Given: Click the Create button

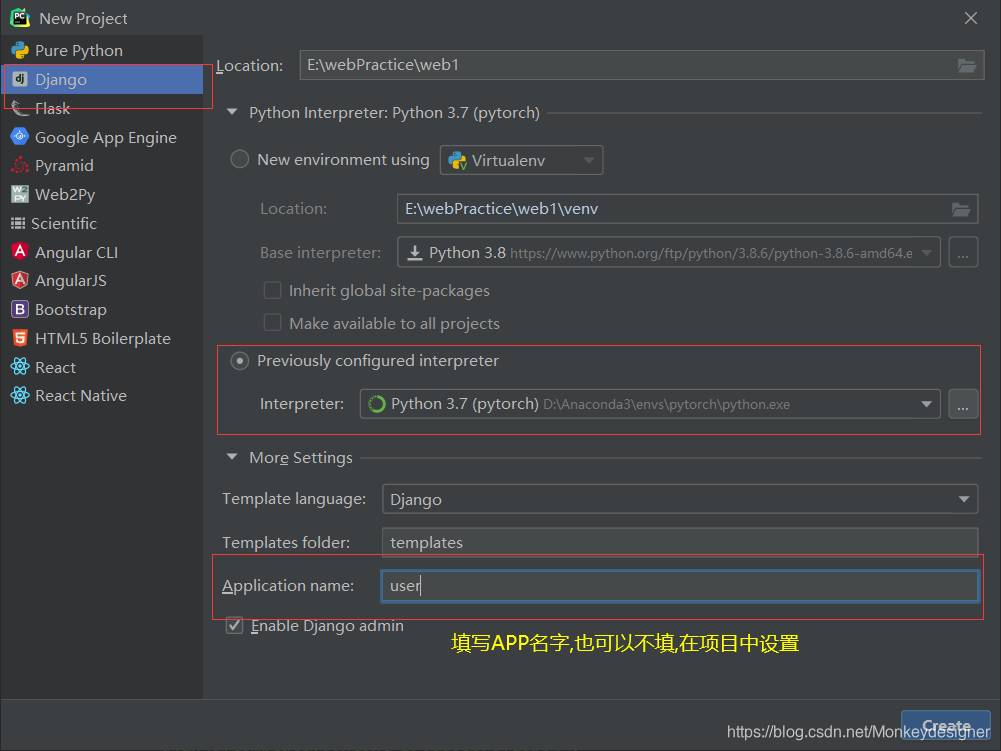Looking at the screenshot, I should [x=945, y=726].
